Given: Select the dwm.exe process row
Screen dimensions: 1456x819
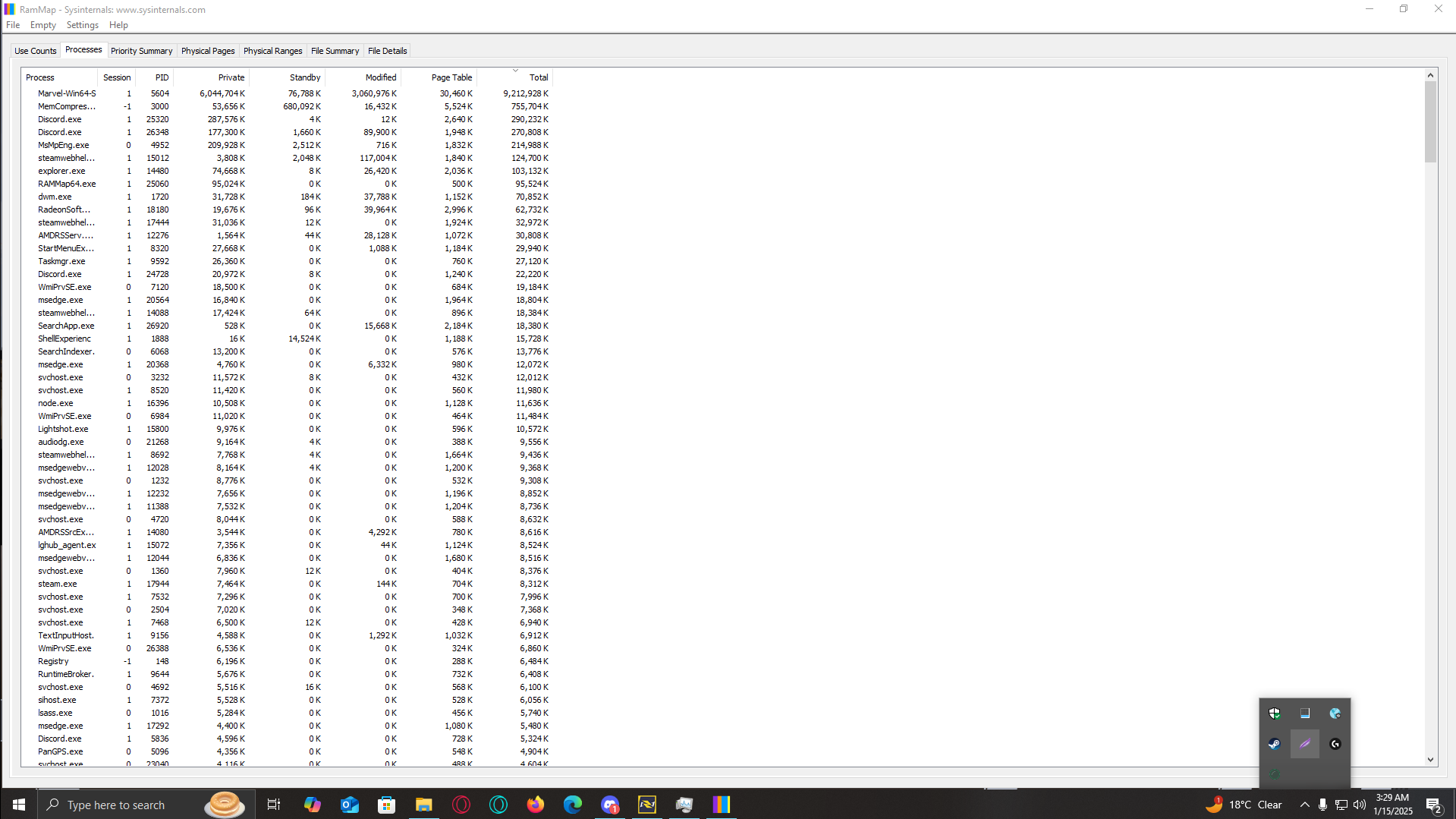Looking at the screenshot, I should click(x=288, y=197).
